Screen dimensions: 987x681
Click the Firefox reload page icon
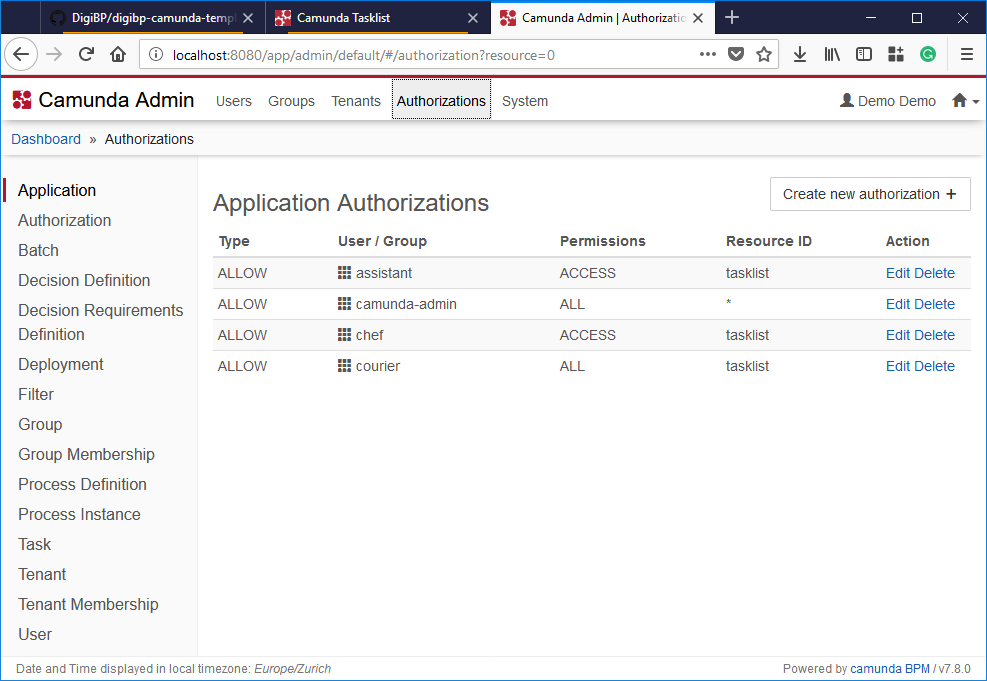[x=86, y=55]
